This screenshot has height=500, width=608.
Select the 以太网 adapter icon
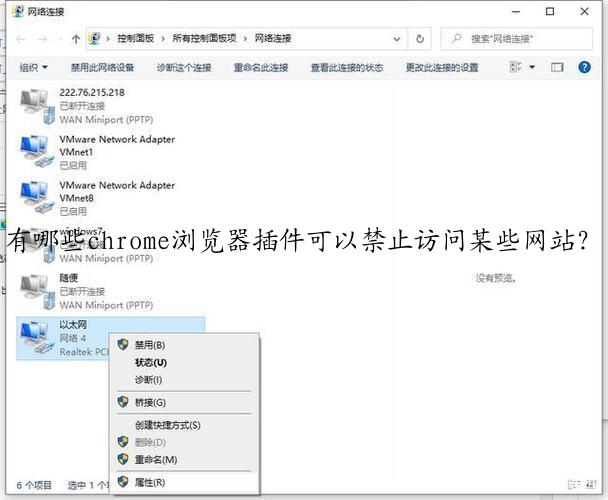pyautogui.click(x=38, y=337)
